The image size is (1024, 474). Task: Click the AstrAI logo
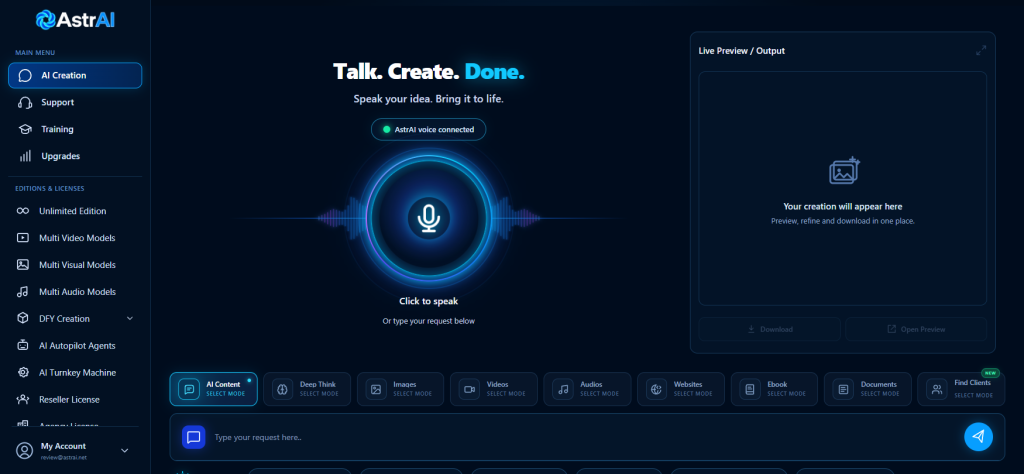(75, 20)
